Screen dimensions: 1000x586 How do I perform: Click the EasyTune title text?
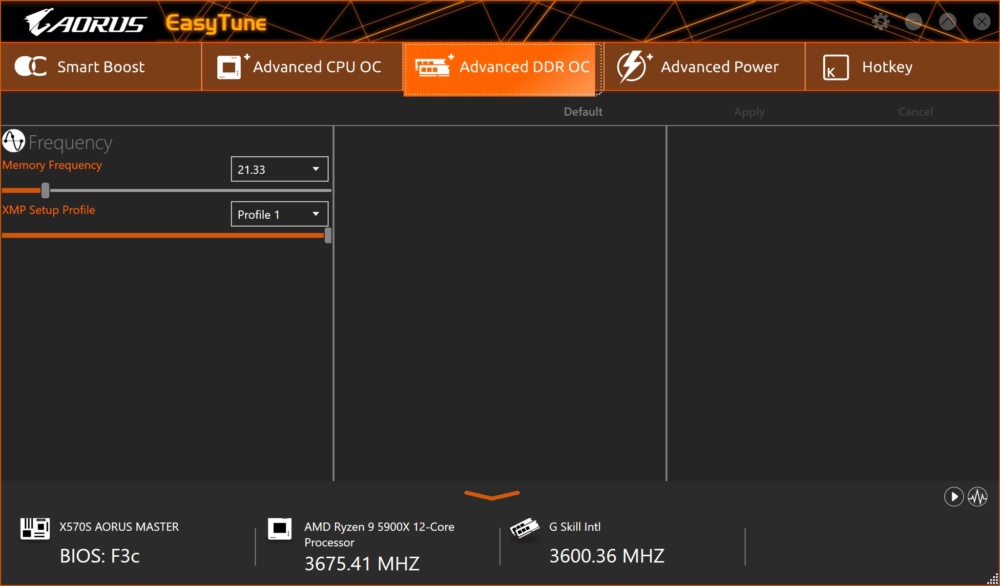216,24
